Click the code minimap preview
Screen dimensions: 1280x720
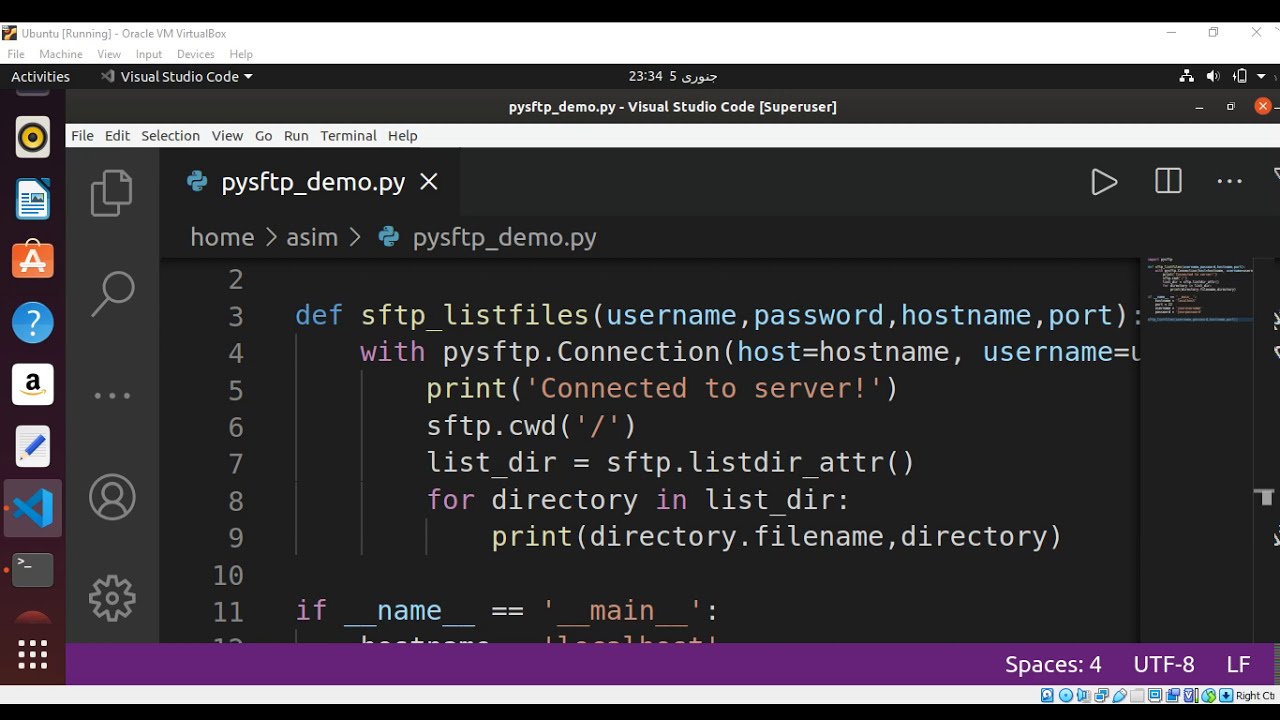coord(1197,289)
